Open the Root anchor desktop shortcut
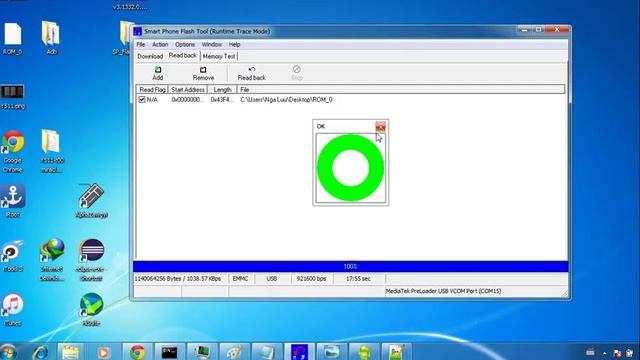Screen dimensions: 640x360 coord(13,200)
